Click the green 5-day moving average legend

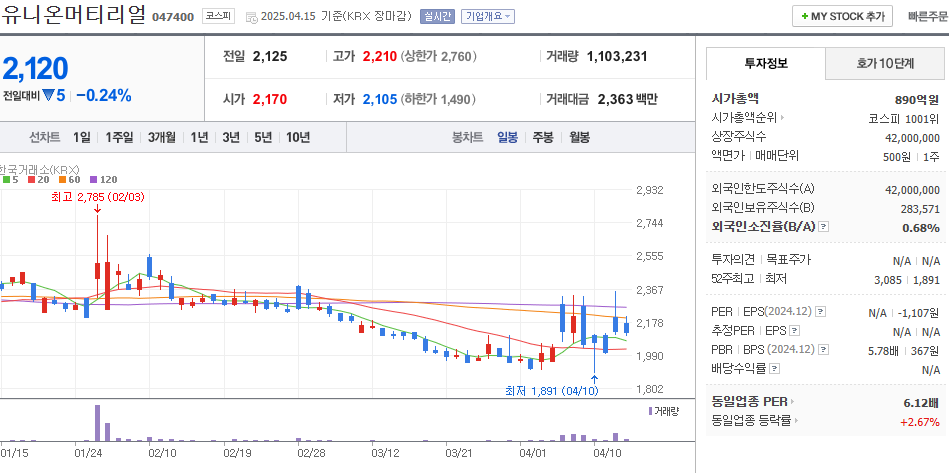click(10, 180)
